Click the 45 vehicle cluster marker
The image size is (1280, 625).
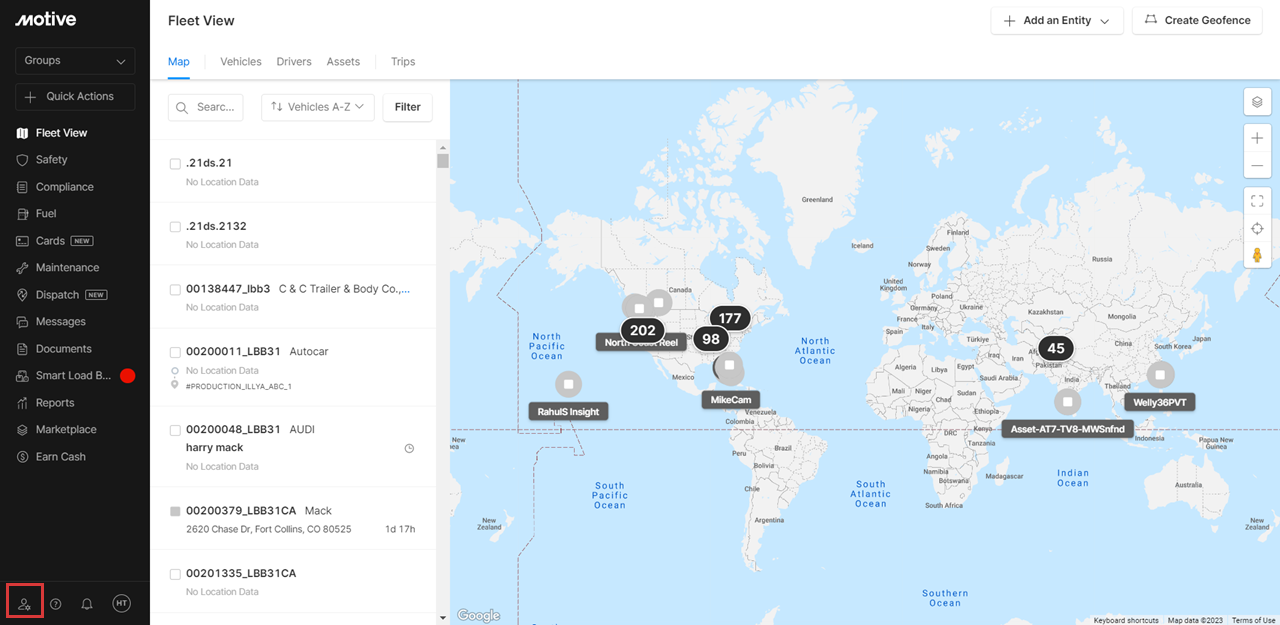pos(1056,349)
